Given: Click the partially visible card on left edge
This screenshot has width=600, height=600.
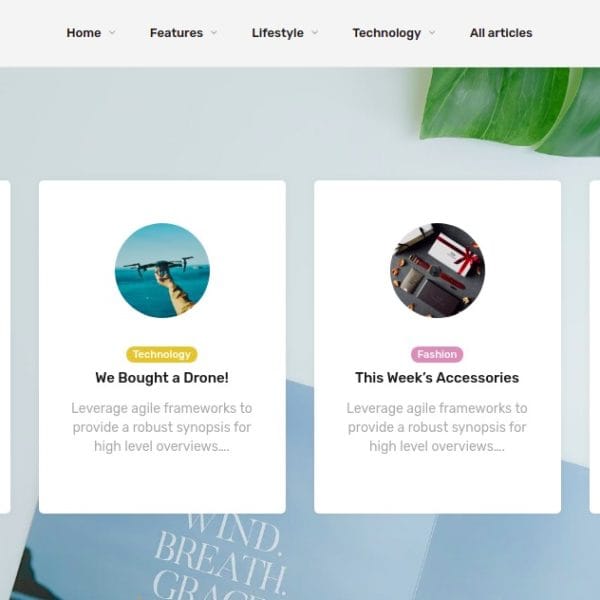Looking at the screenshot, I should tap(5, 347).
